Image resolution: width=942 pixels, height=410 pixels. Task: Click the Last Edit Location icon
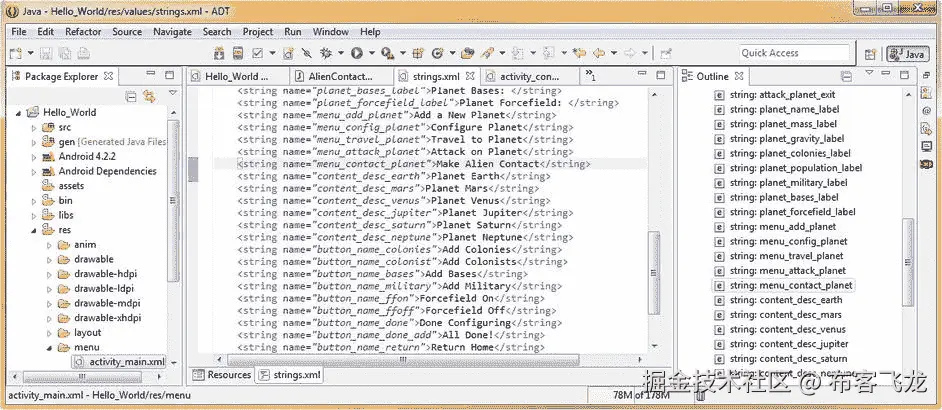[x=579, y=54]
